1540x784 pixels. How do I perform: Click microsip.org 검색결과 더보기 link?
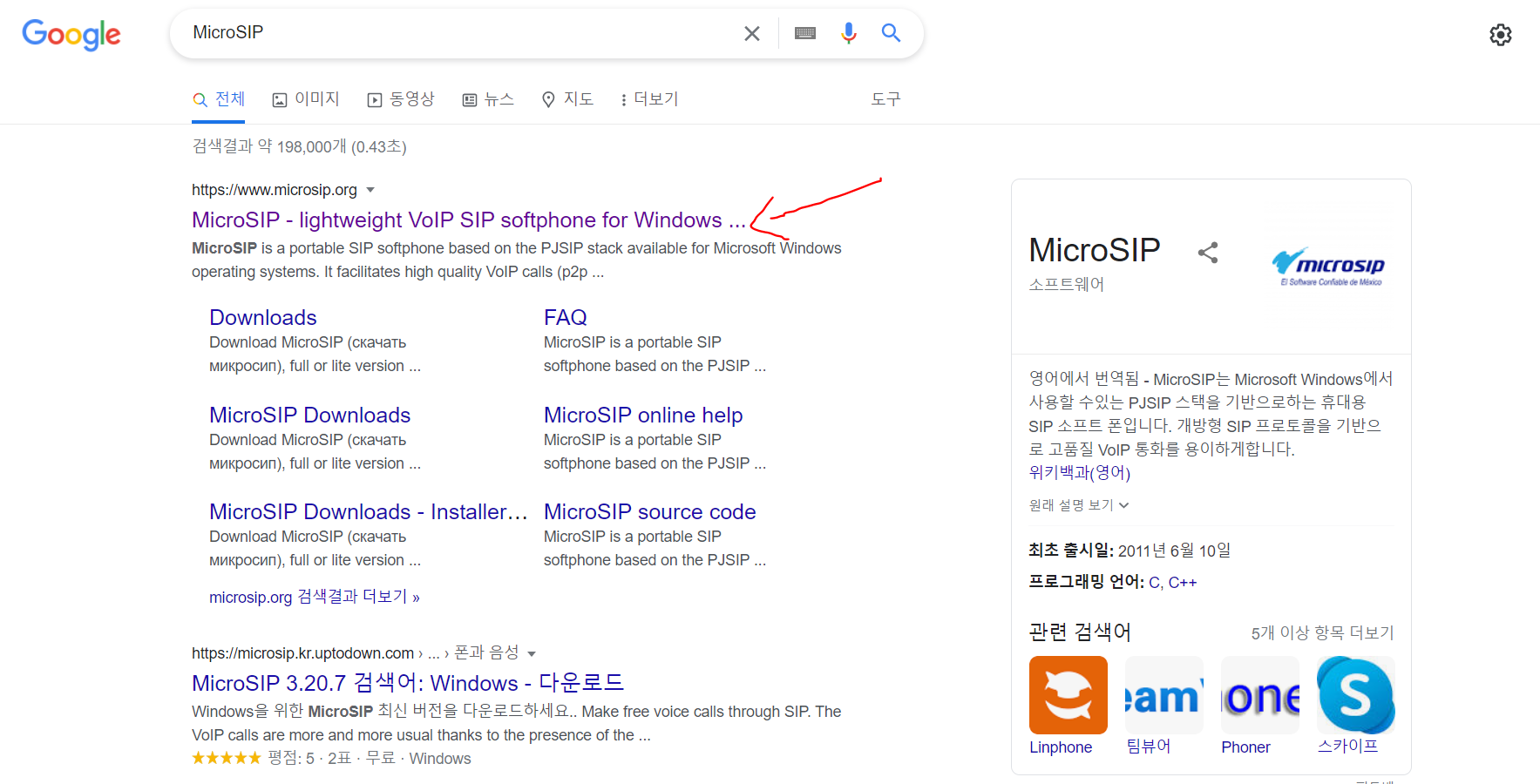click(x=315, y=597)
